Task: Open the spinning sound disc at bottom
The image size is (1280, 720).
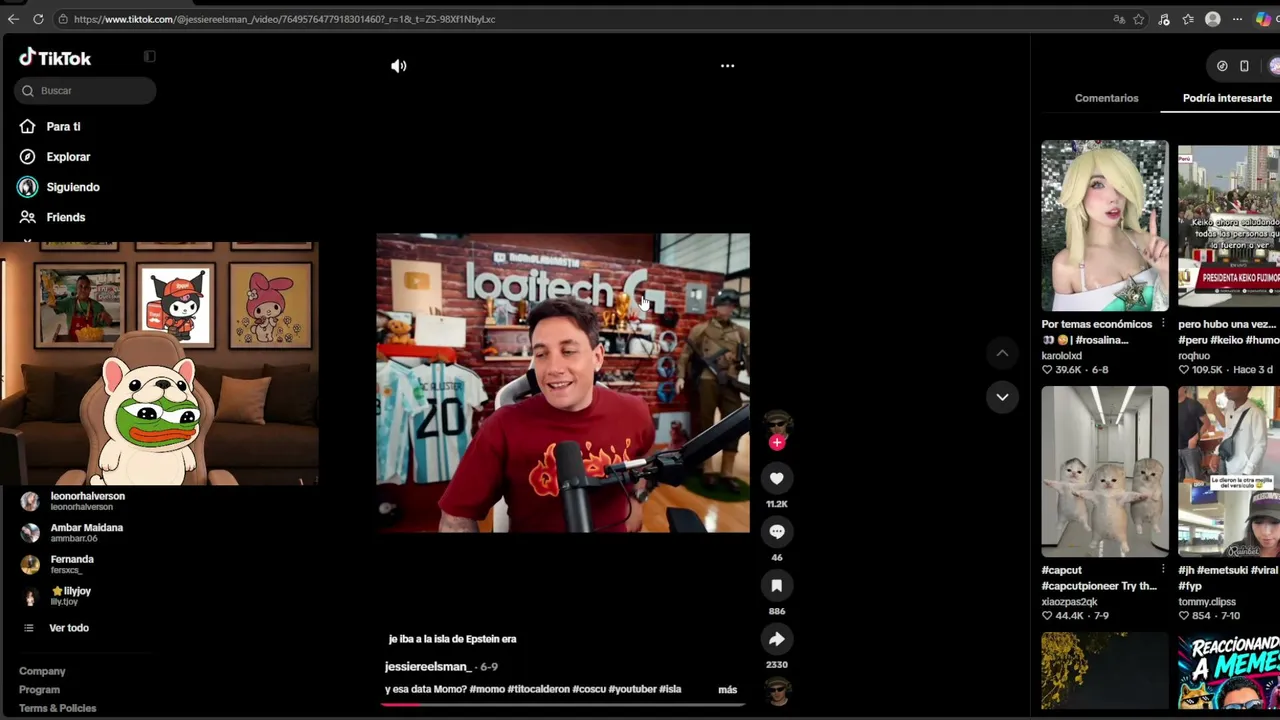Action: [x=777, y=690]
